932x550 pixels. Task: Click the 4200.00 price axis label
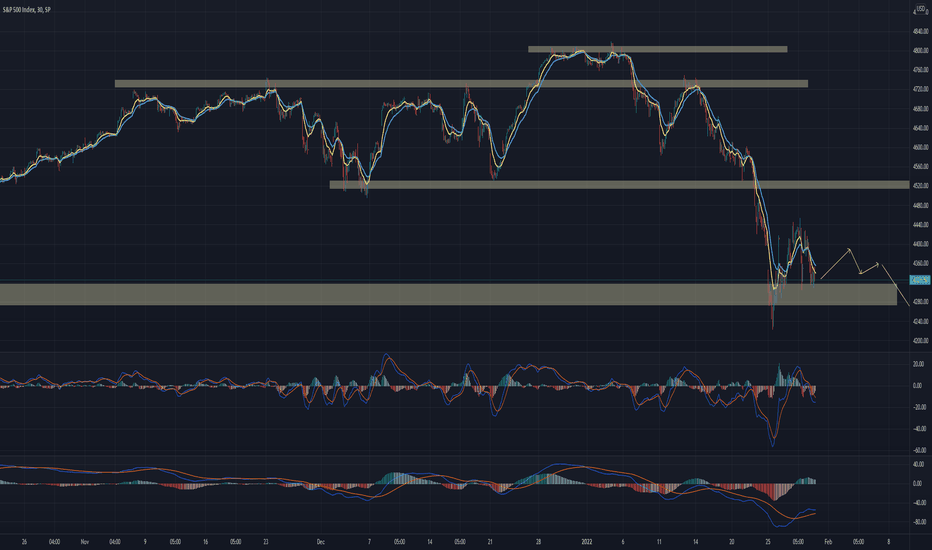pos(921,341)
